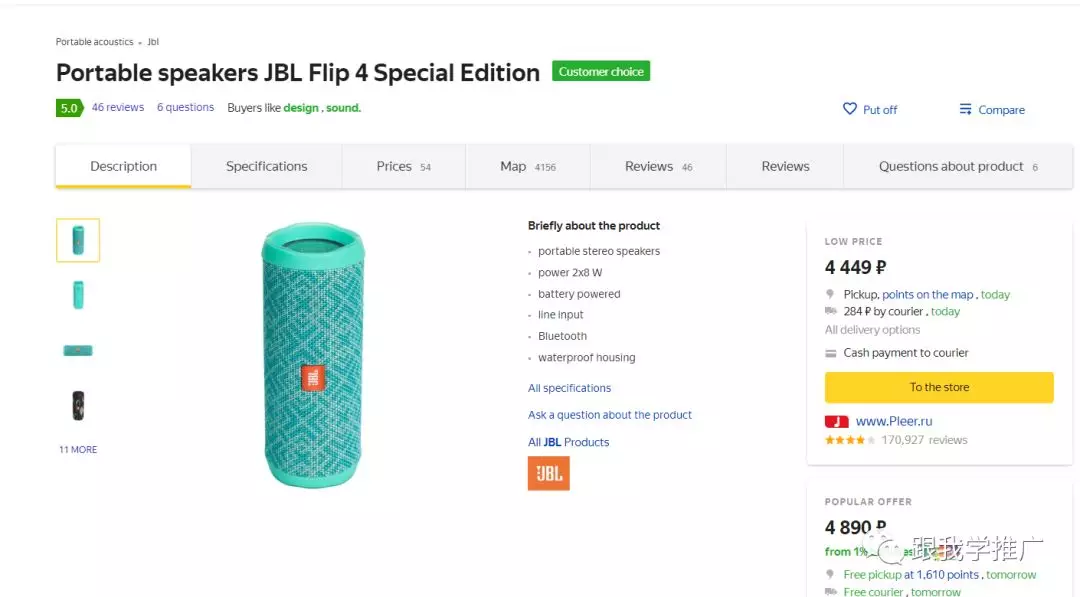Open the Prices tab

[403, 167]
